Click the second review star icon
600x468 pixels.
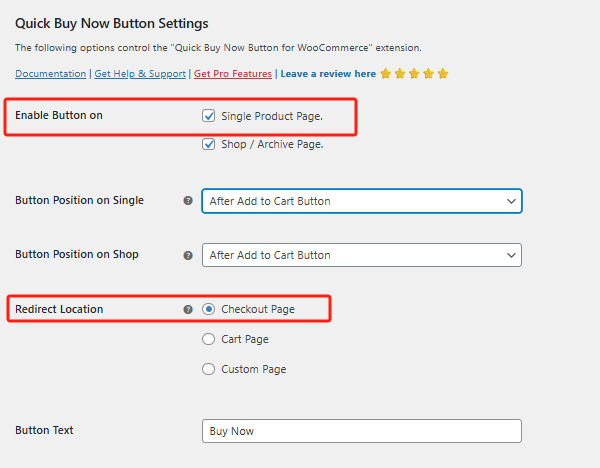(x=400, y=74)
